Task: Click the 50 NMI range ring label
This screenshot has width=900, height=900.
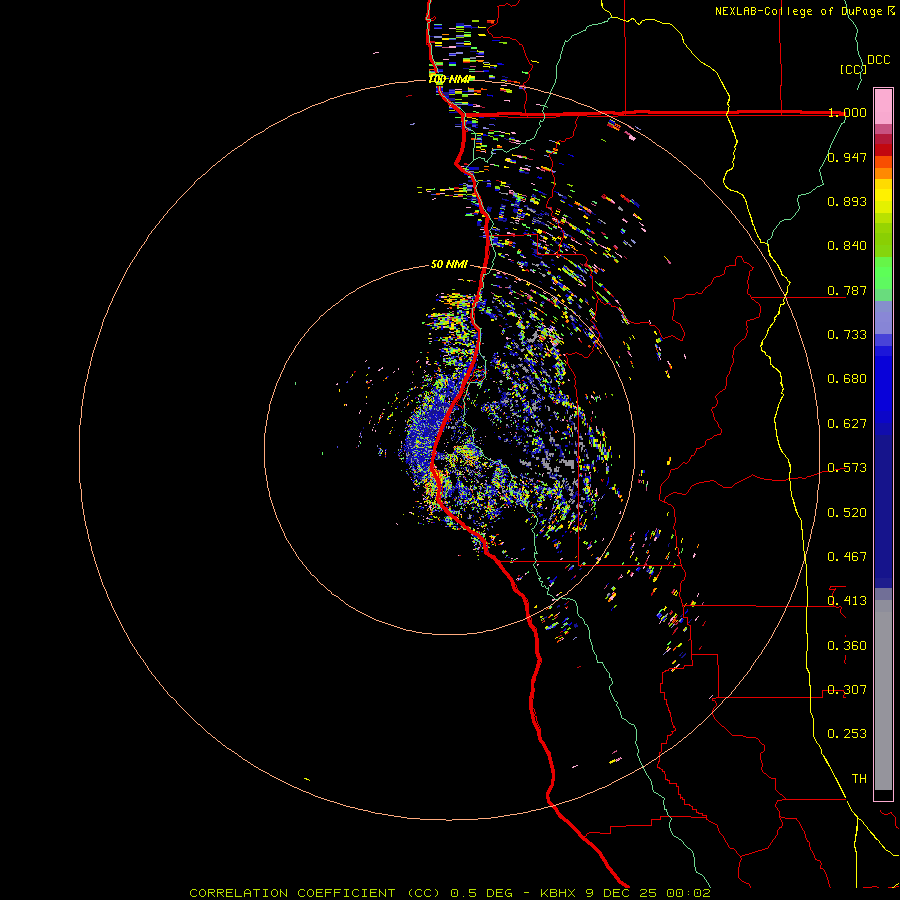Action: (449, 264)
